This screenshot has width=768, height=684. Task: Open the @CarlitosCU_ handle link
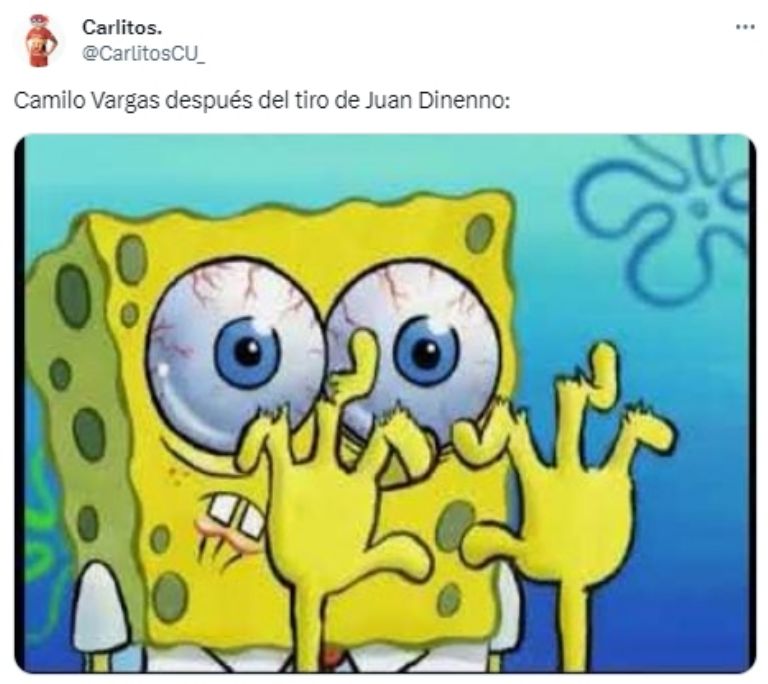pyautogui.click(x=143, y=54)
